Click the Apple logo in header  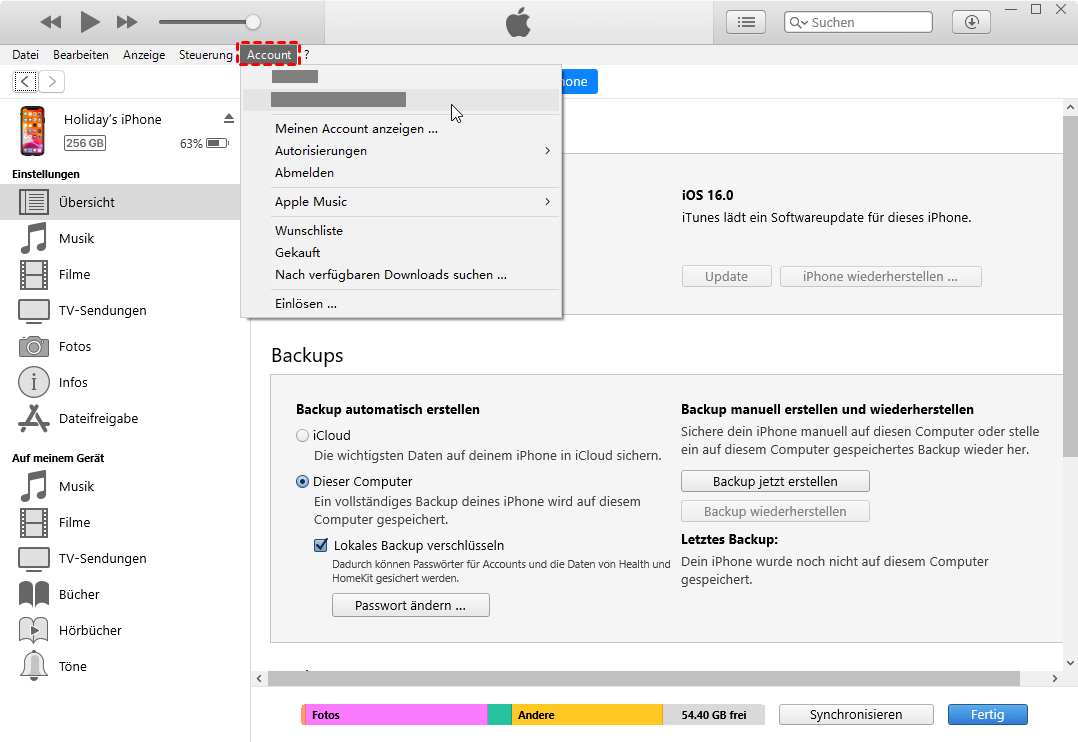pos(518,23)
